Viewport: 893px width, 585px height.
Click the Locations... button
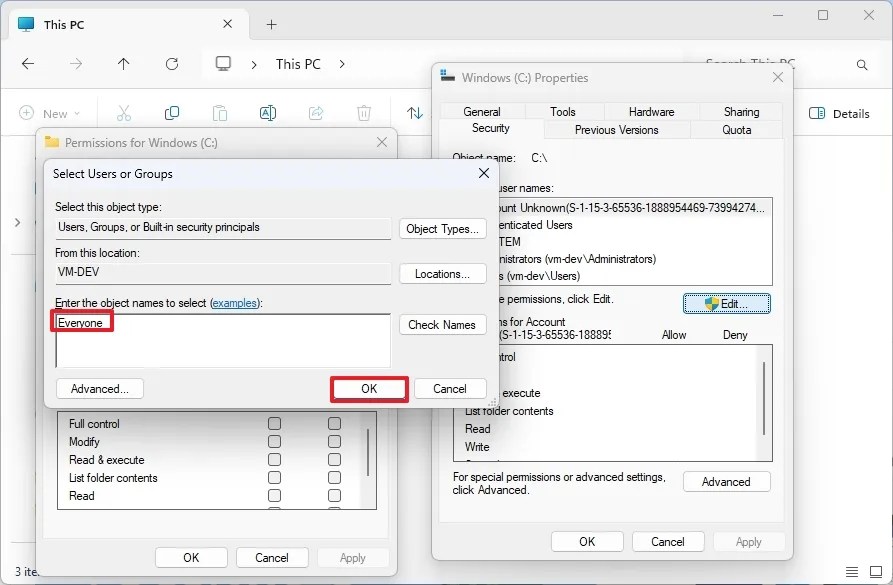tap(443, 274)
